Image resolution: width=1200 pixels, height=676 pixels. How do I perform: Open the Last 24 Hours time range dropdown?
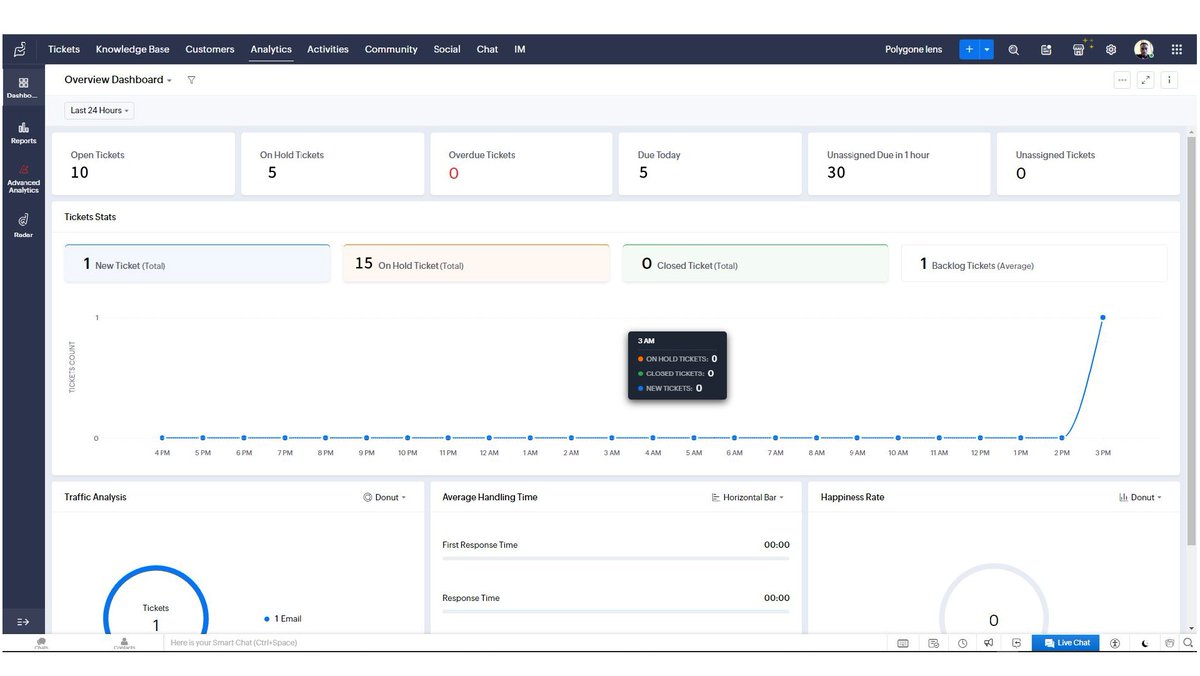point(100,111)
